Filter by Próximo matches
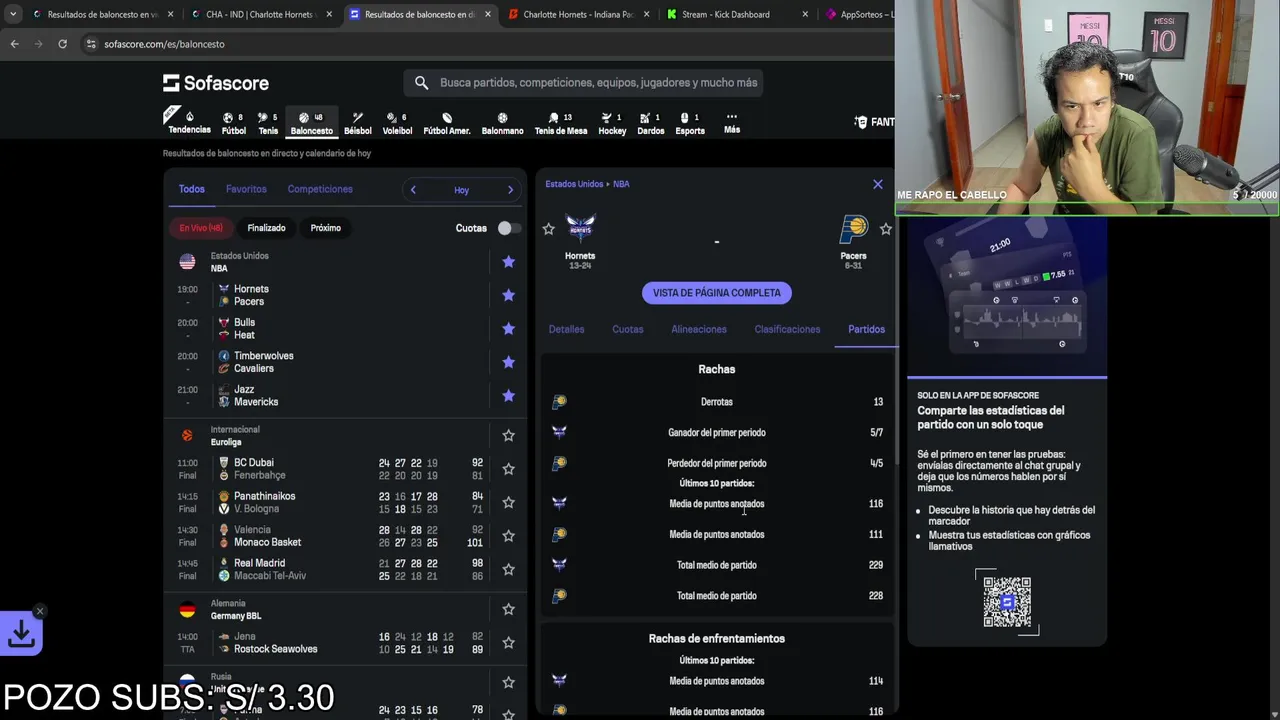Screen dimensions: 1280x720 click(325, 228)
